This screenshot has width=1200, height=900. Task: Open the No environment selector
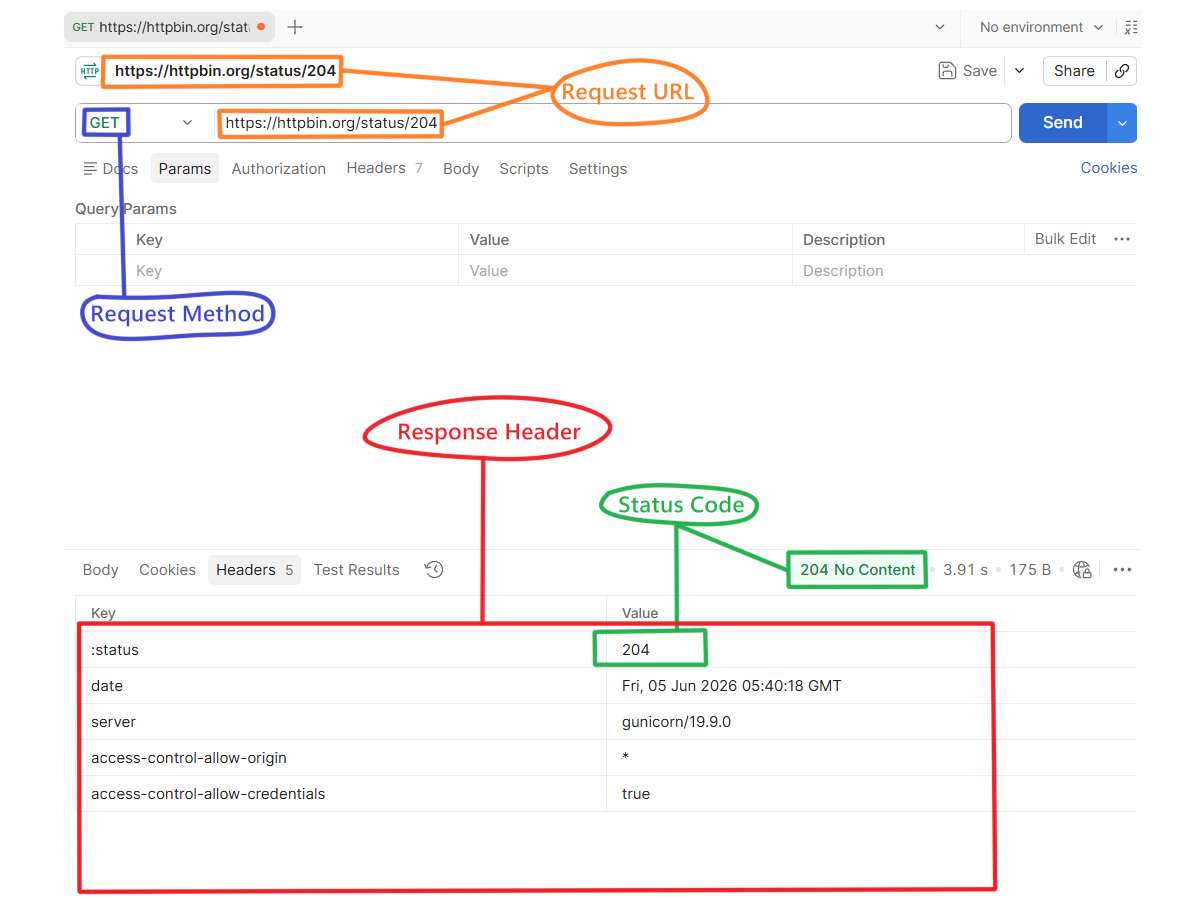(x=1041, y=27)
